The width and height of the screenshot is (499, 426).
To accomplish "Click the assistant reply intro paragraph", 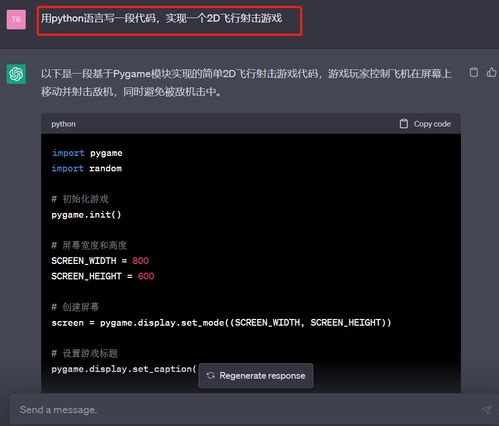I will tap(246, 82).
